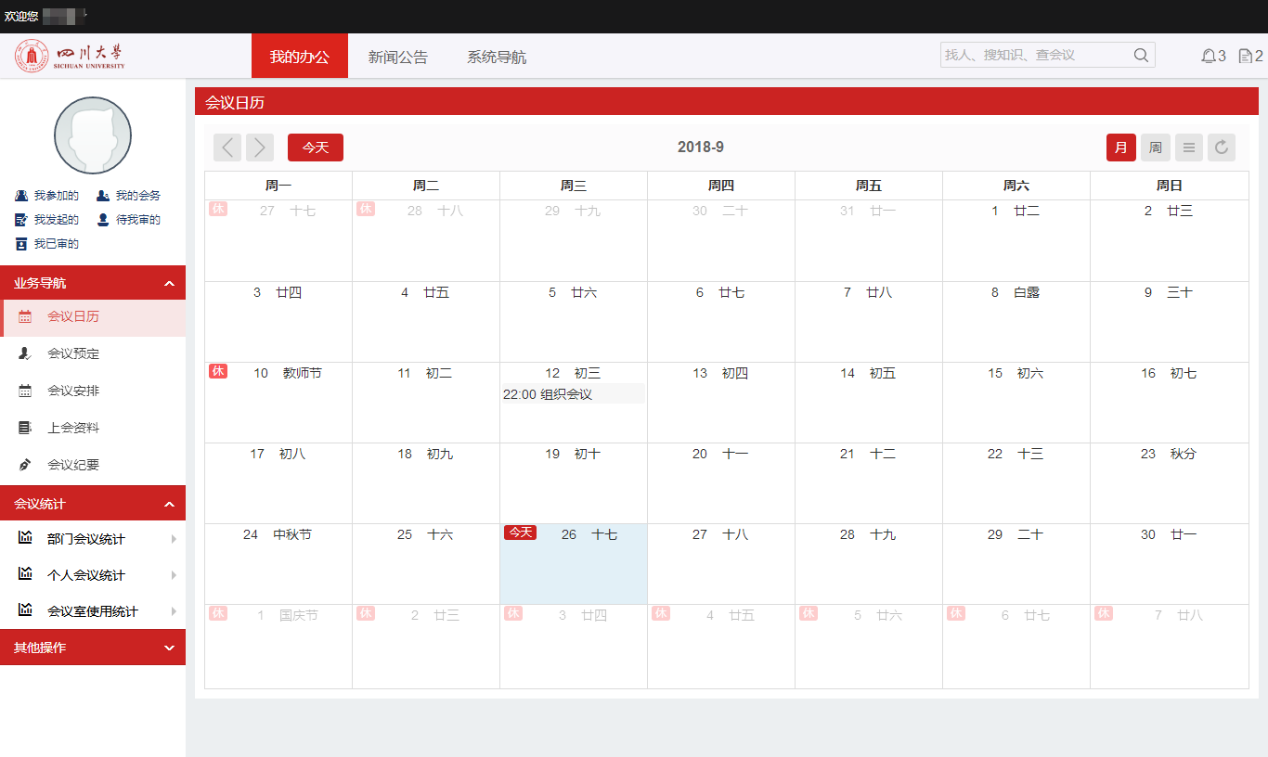The width and height of the screenshot is (1268, 757).
Task: Click the 我发起的 icon
Action: (22, 220)
